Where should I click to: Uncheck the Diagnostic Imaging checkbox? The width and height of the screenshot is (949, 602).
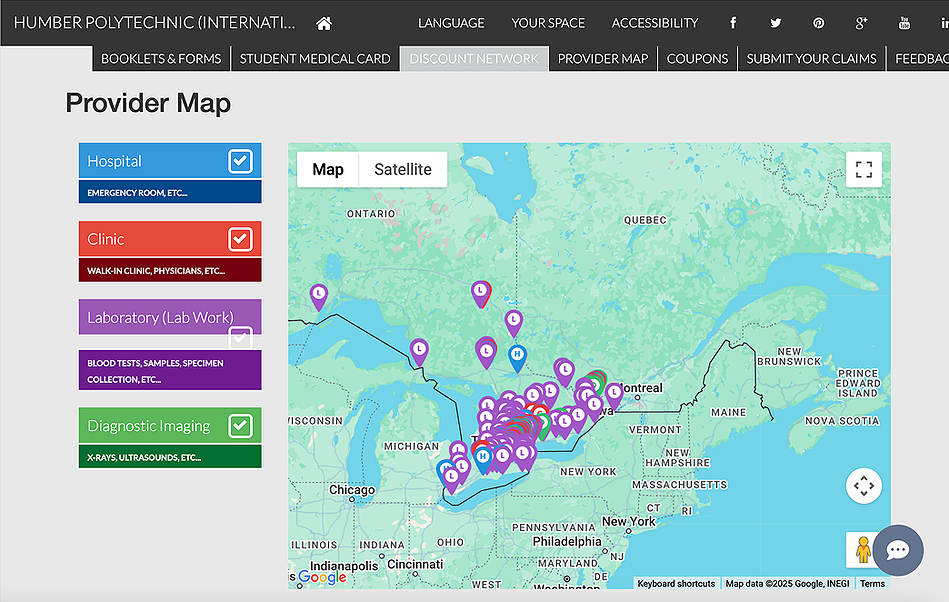[240, 425]
